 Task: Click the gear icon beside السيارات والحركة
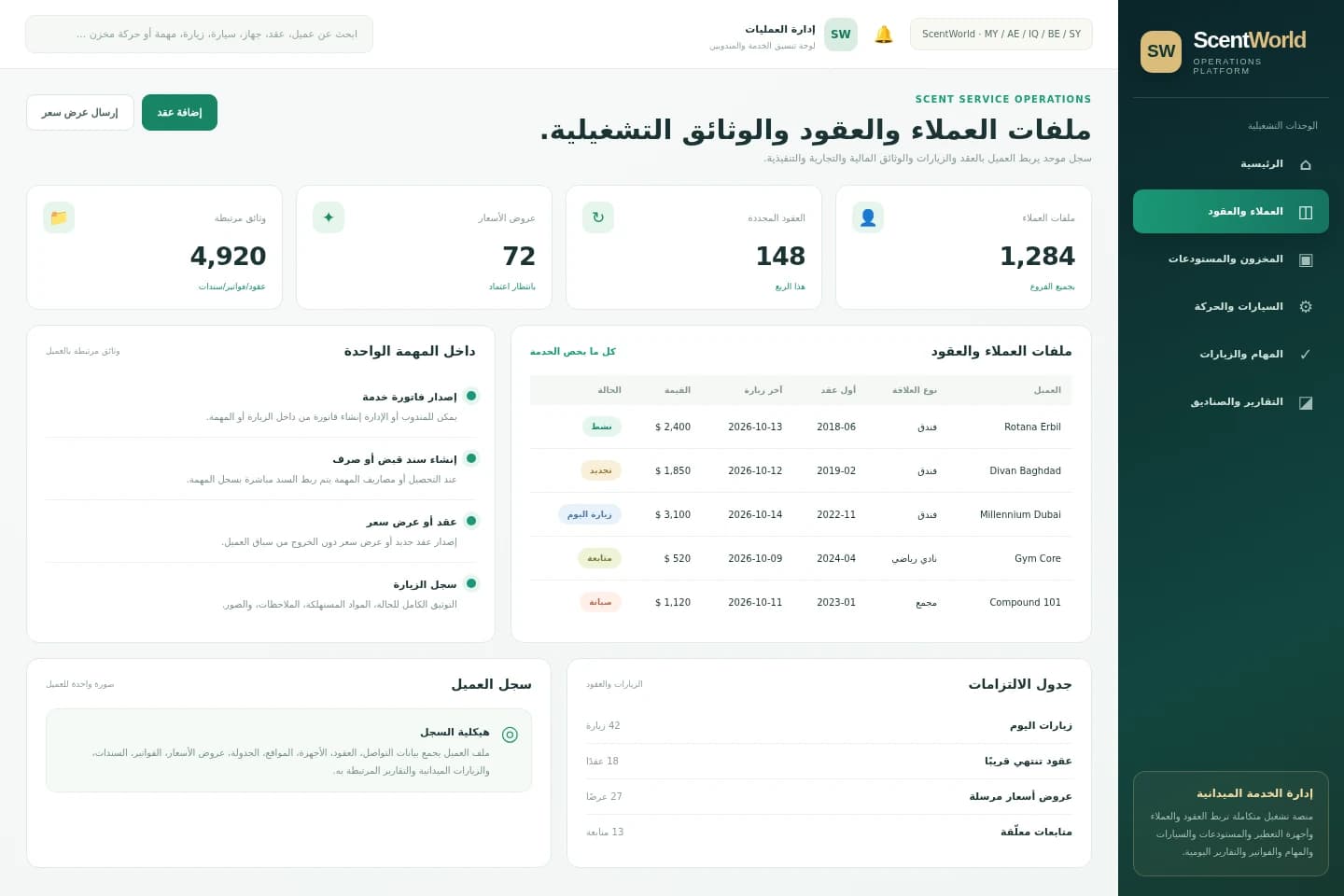pos(1306,307)
